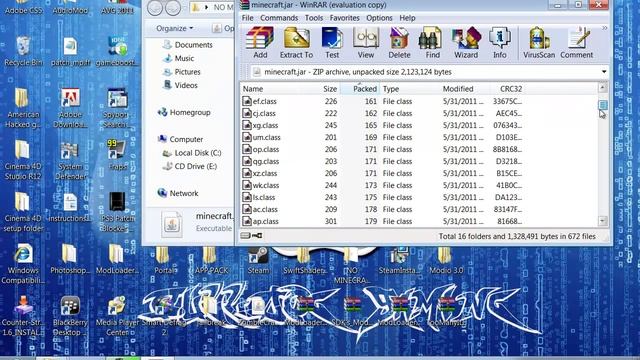Open the Extract To tool

296,43
